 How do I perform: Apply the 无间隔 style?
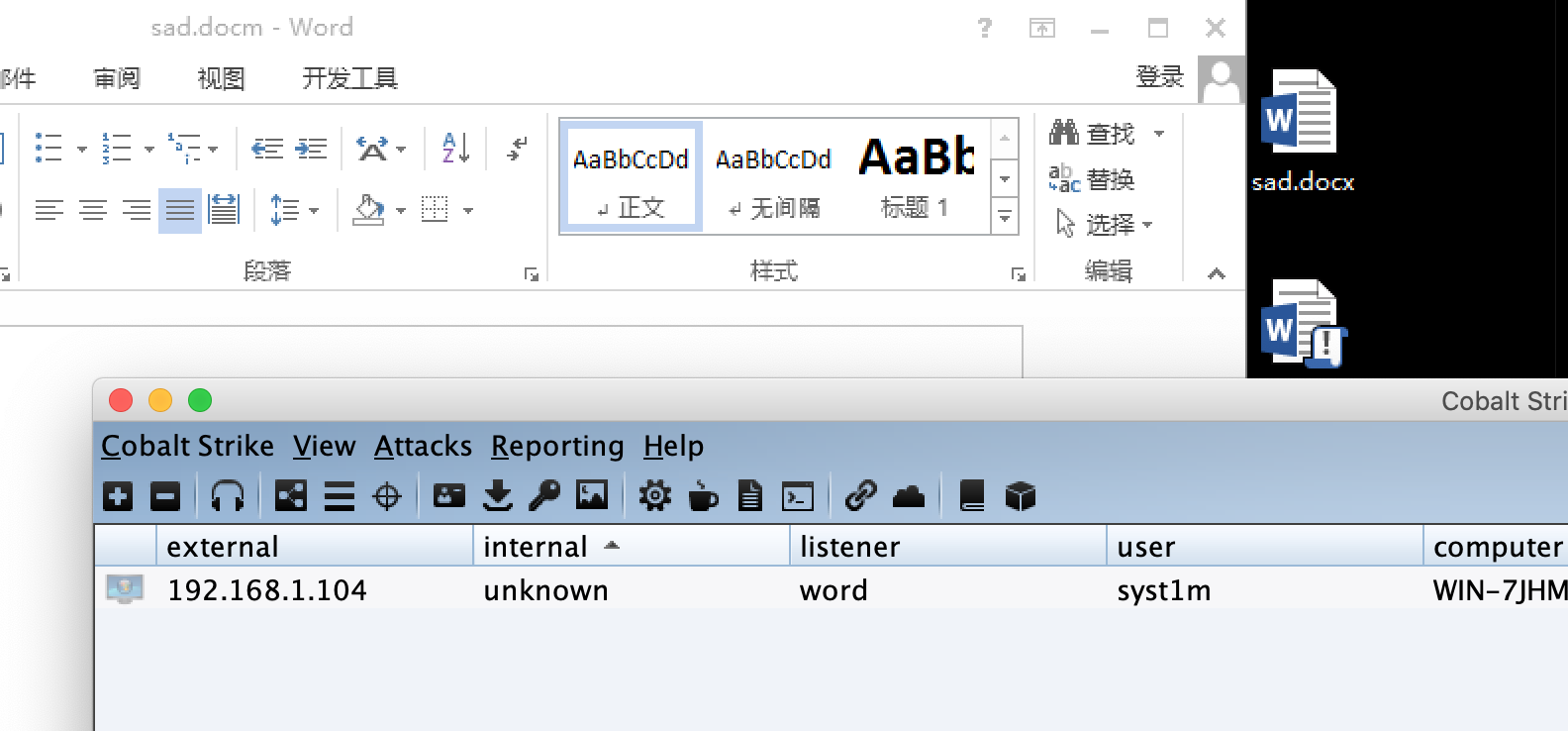pos(773,176)
